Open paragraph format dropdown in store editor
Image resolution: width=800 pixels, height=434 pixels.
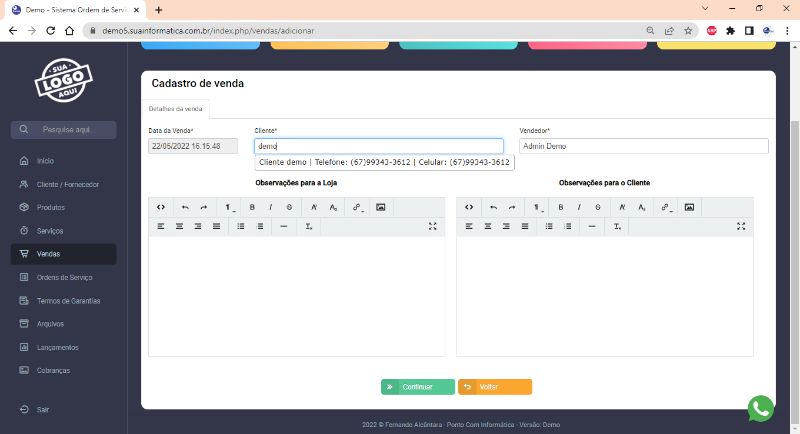pyautogui.click(x=229, y=207)
